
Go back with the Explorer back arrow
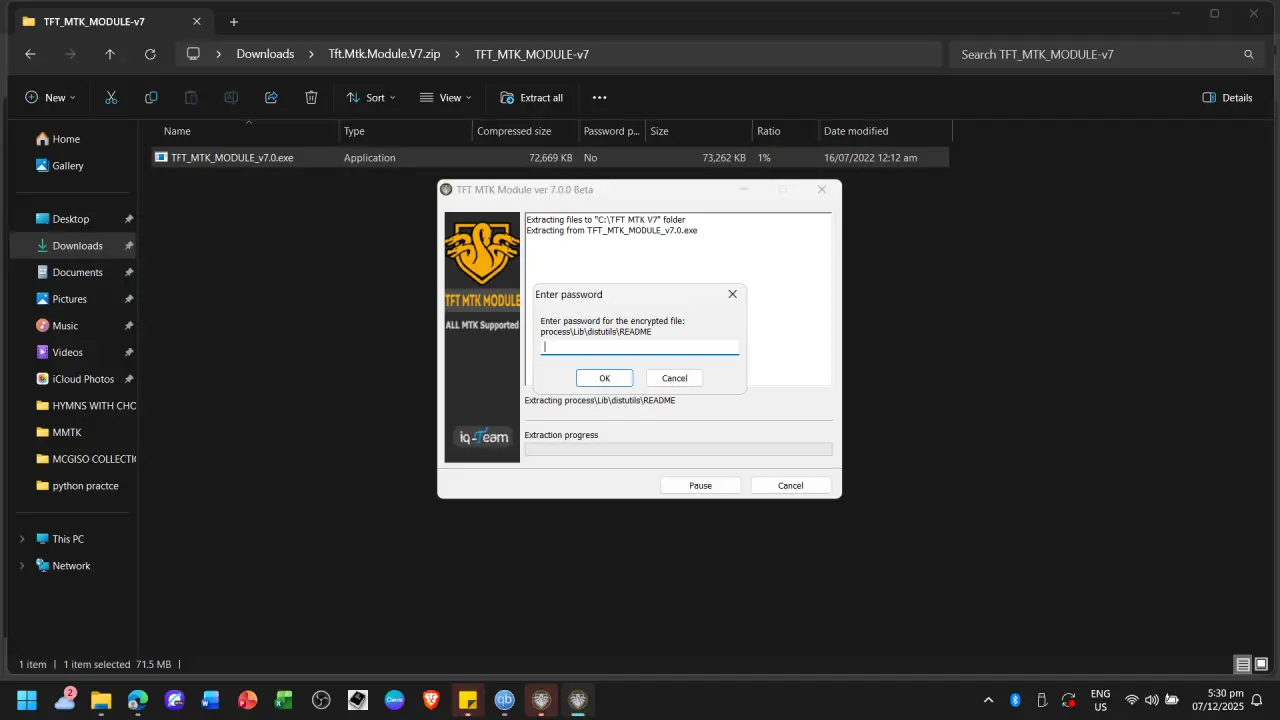pos(30,54)
